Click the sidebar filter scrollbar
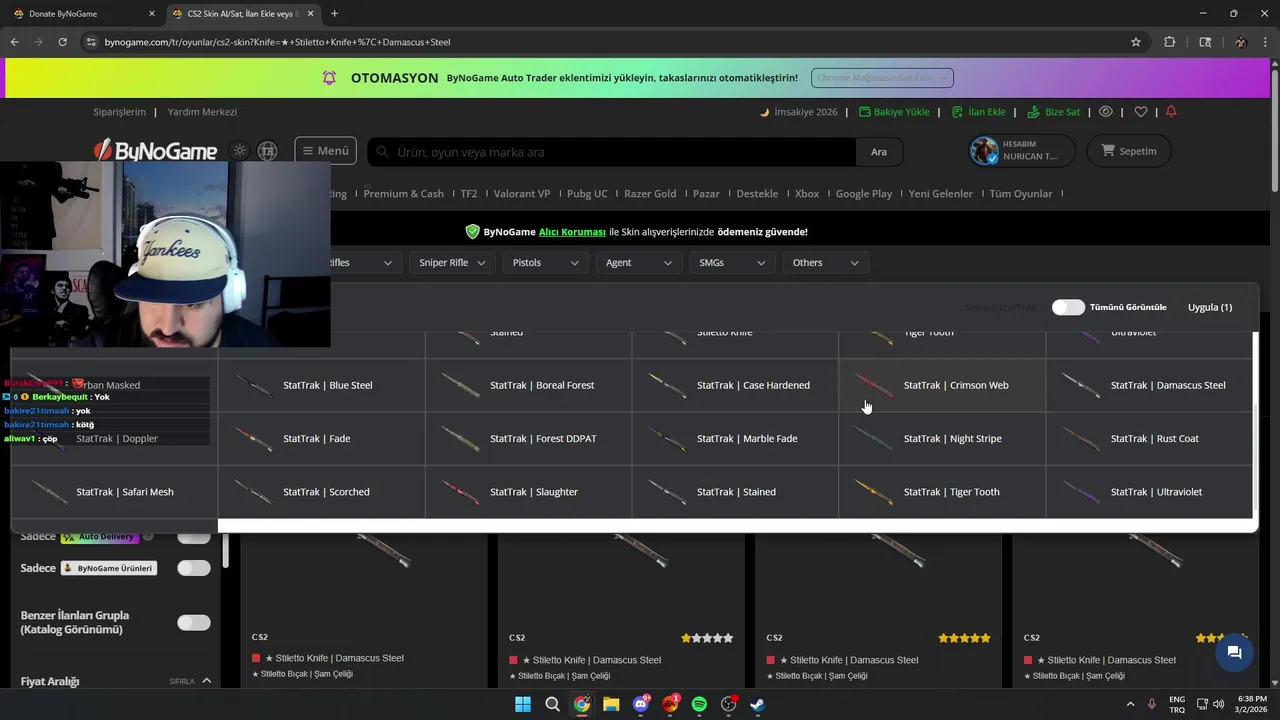Viewport: 1280px width, 720px height. coord(224,550)
